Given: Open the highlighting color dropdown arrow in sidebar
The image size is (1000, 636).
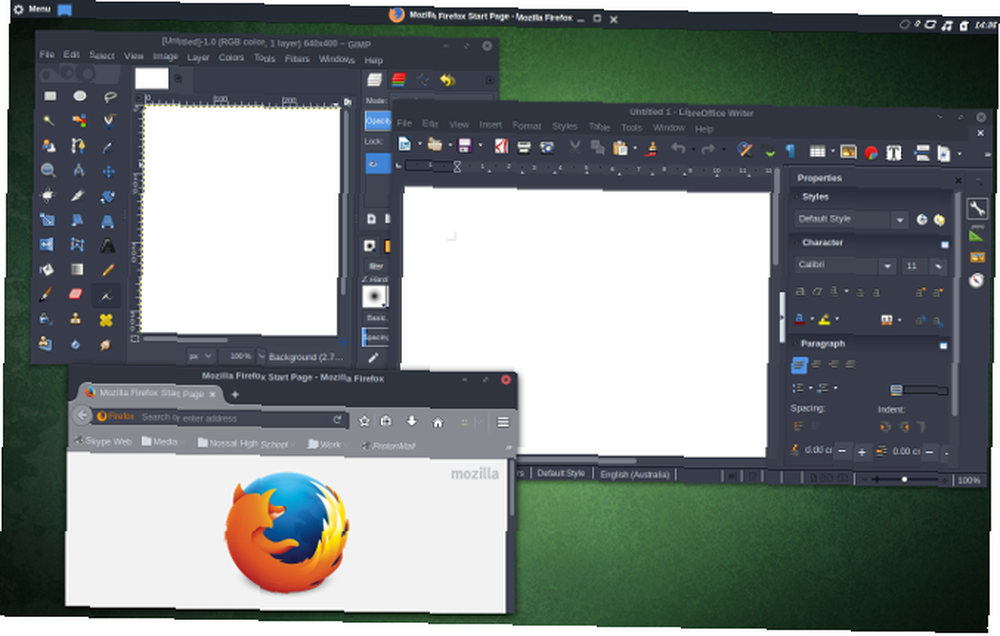Looking at the screenshot, I should 837,318.
